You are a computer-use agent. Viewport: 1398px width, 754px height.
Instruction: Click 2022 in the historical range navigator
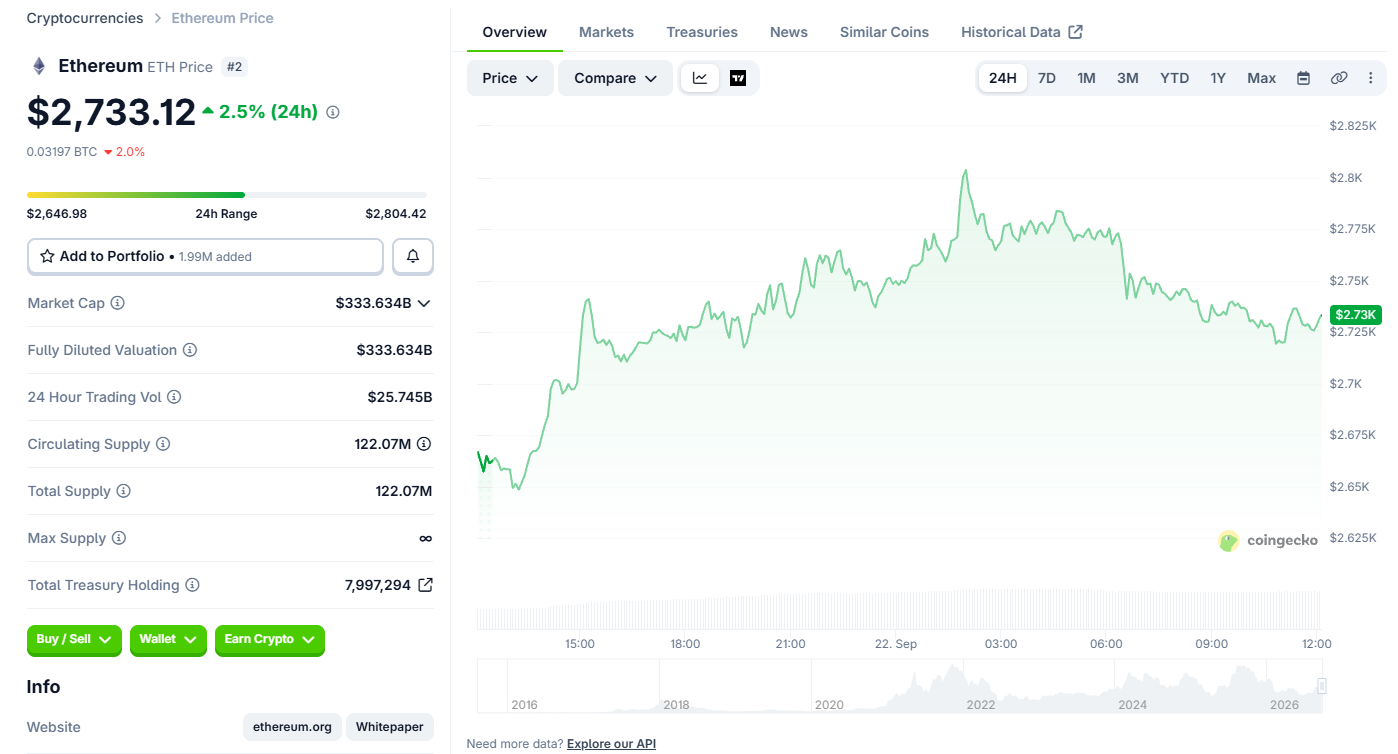click(x=981, y=705)
